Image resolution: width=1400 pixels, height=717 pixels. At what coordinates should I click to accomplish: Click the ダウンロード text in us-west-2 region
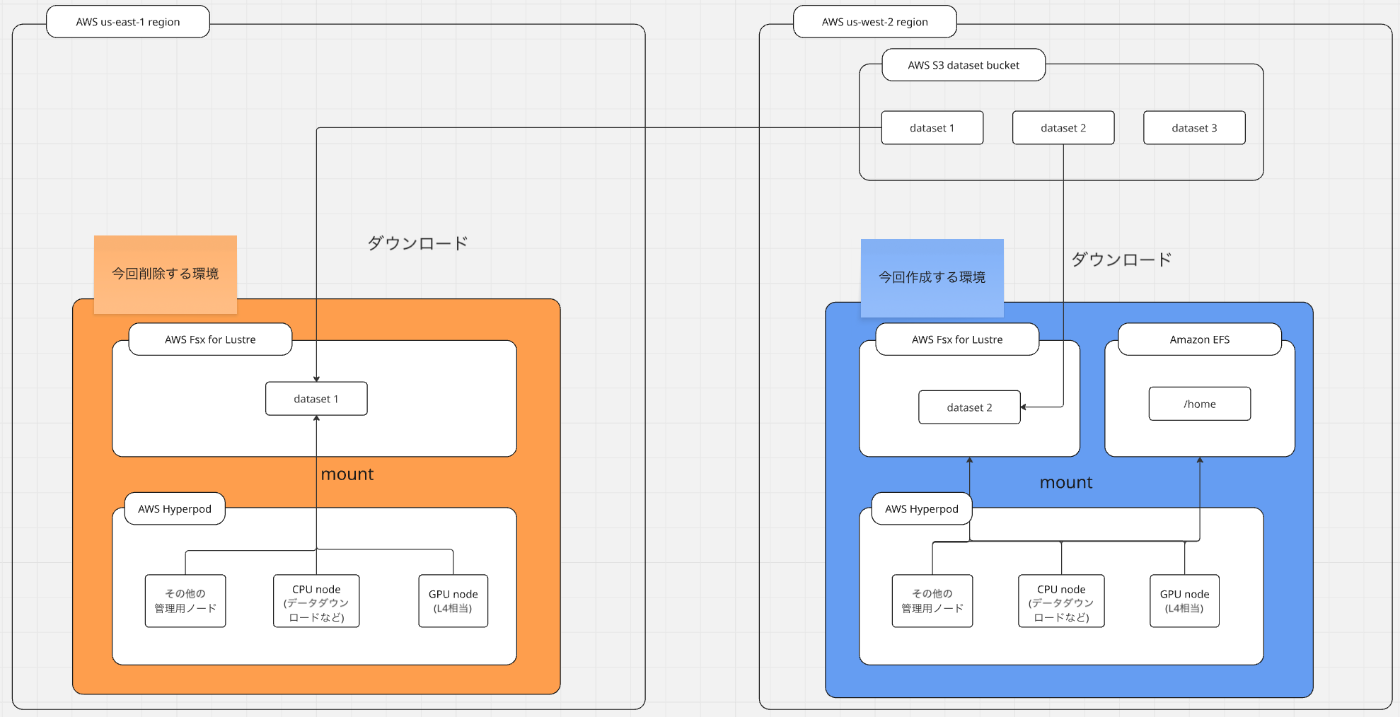click(1122, 259)
